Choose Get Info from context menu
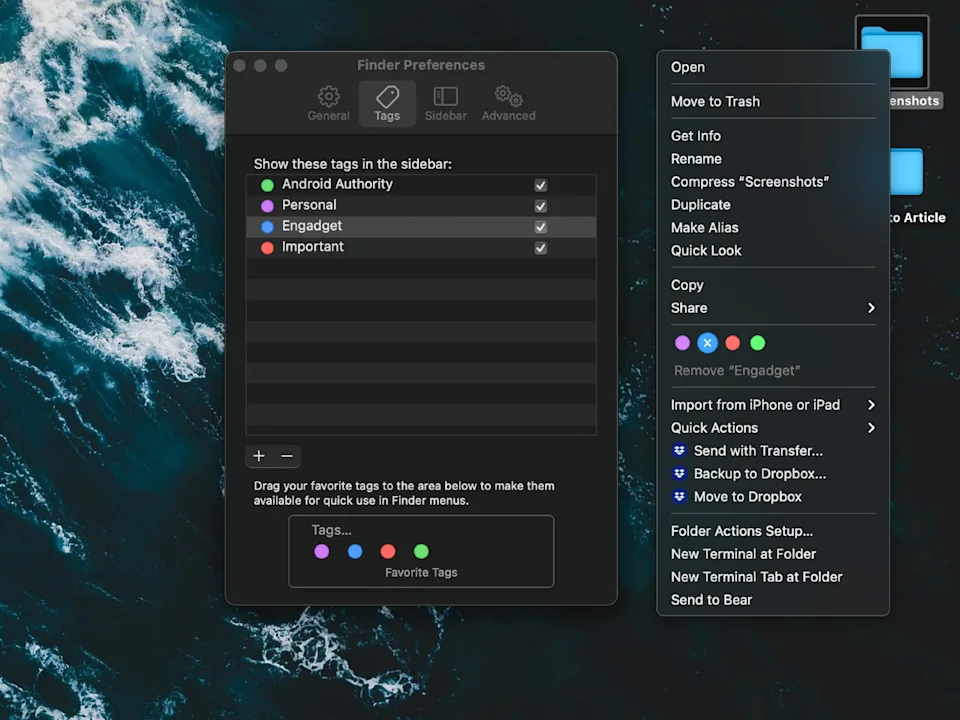The width and height of the screenshot is (960, 720). (696, 136)
